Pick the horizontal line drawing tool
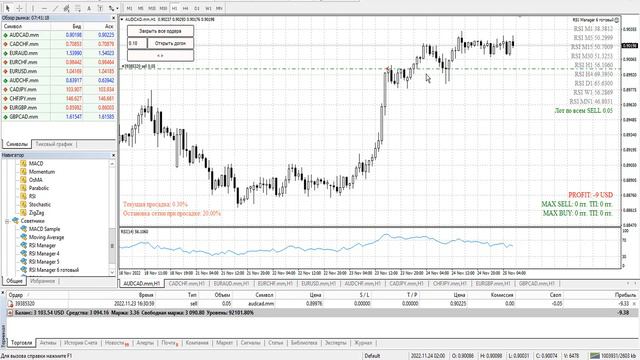Screen dimensions: 640x360 click(x=44, y=8)
